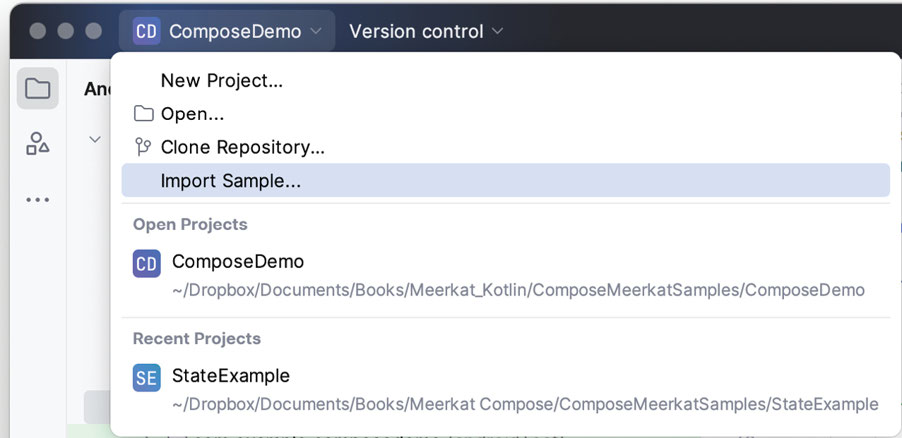902x438 pixels.
Task: Open the Version control dropdown
Action: pos(426,31)
